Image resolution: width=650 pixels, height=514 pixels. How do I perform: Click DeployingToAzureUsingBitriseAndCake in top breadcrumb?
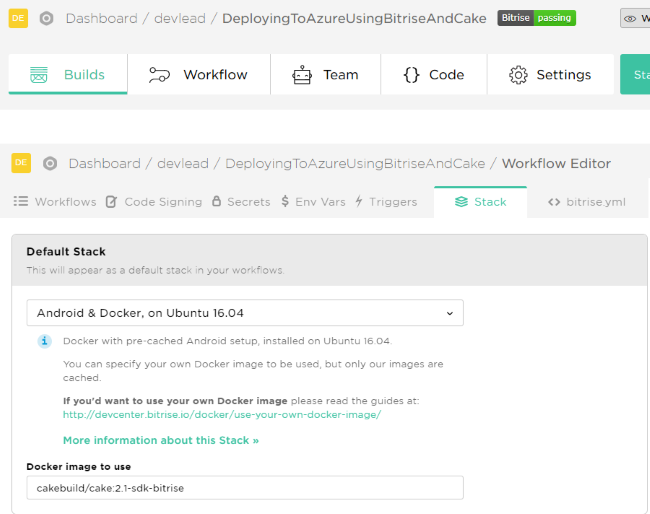pos(354,18)
